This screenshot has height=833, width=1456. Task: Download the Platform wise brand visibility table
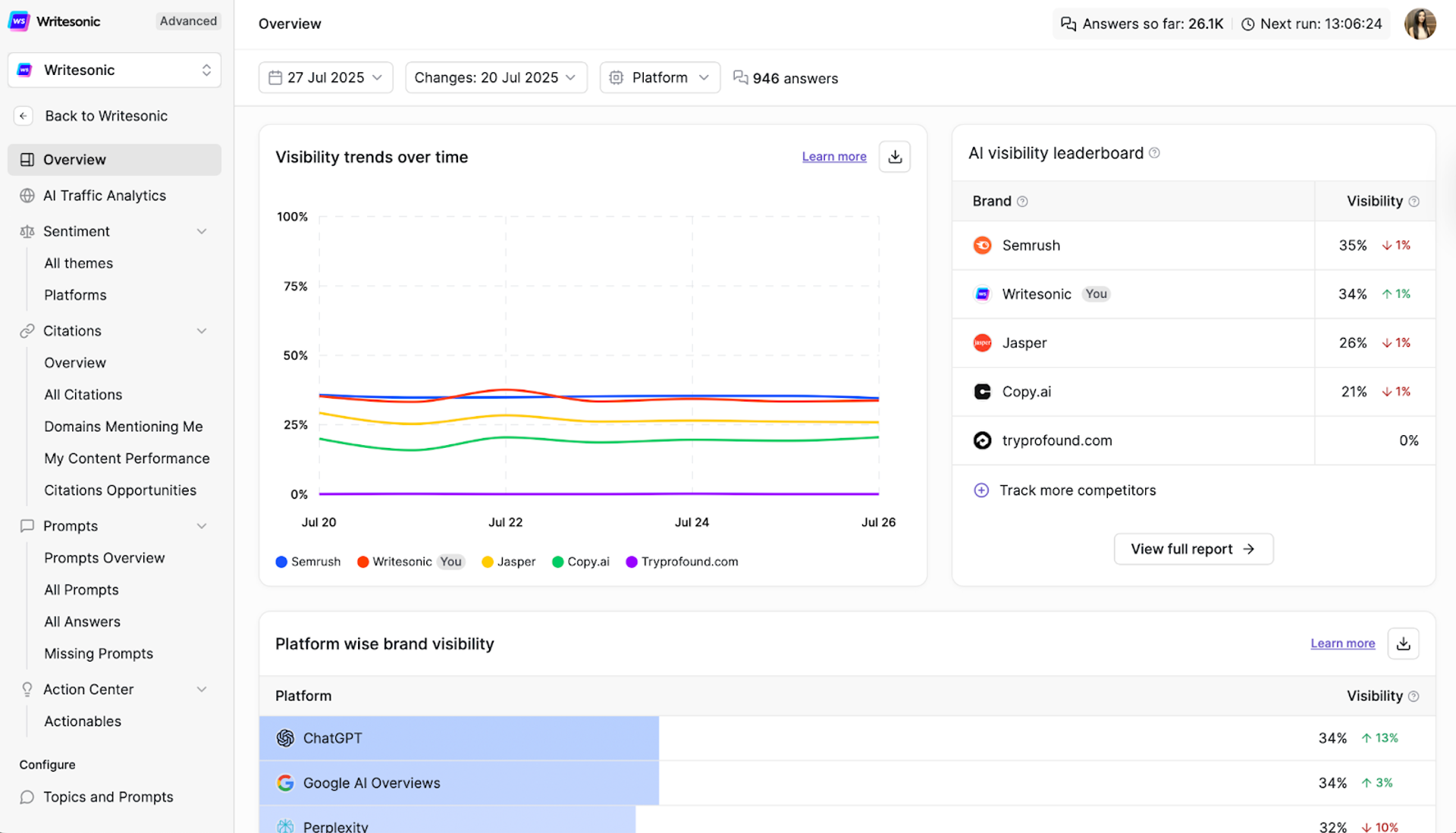pos(1404,644)
